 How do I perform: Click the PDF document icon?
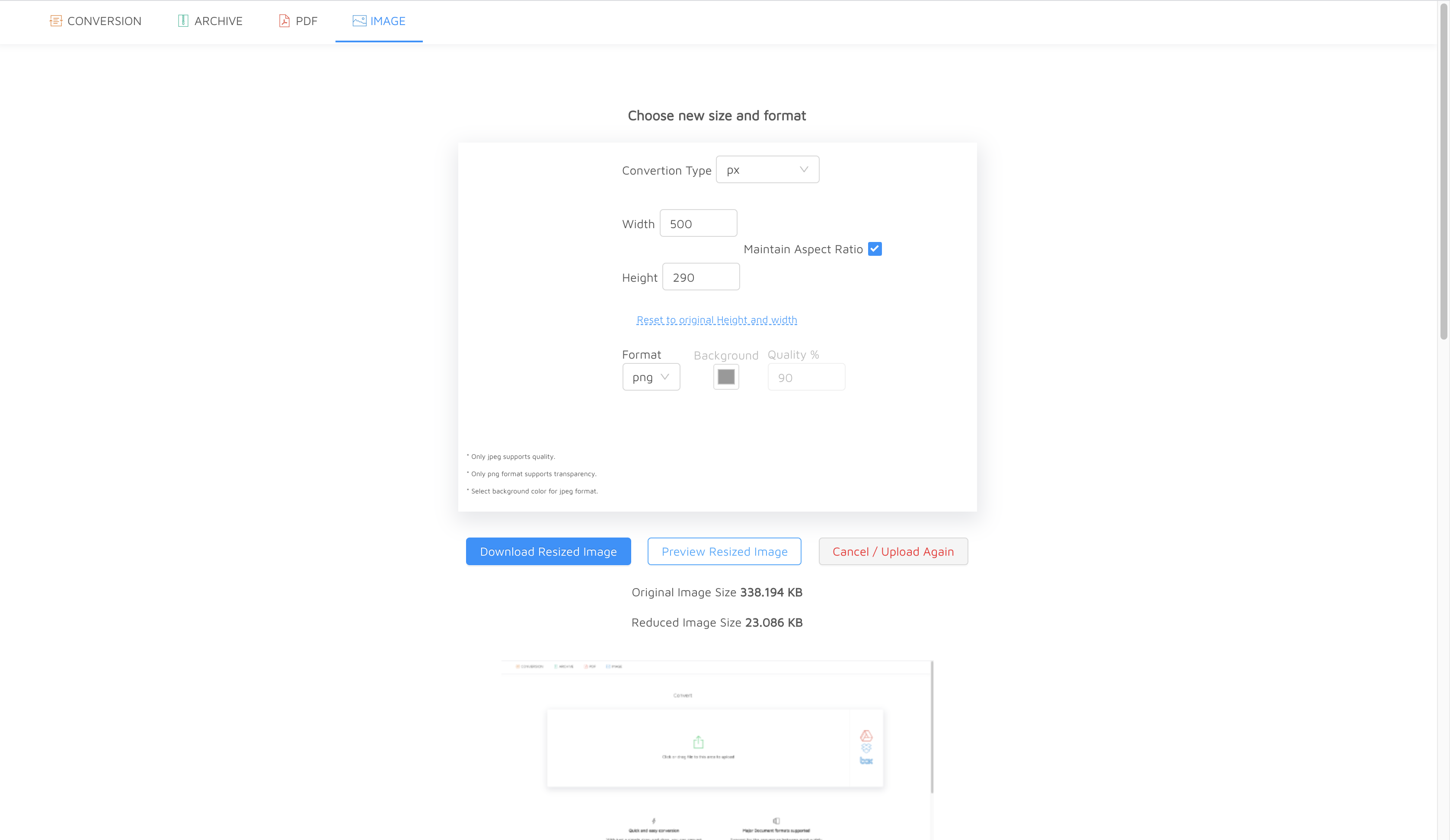284,21
